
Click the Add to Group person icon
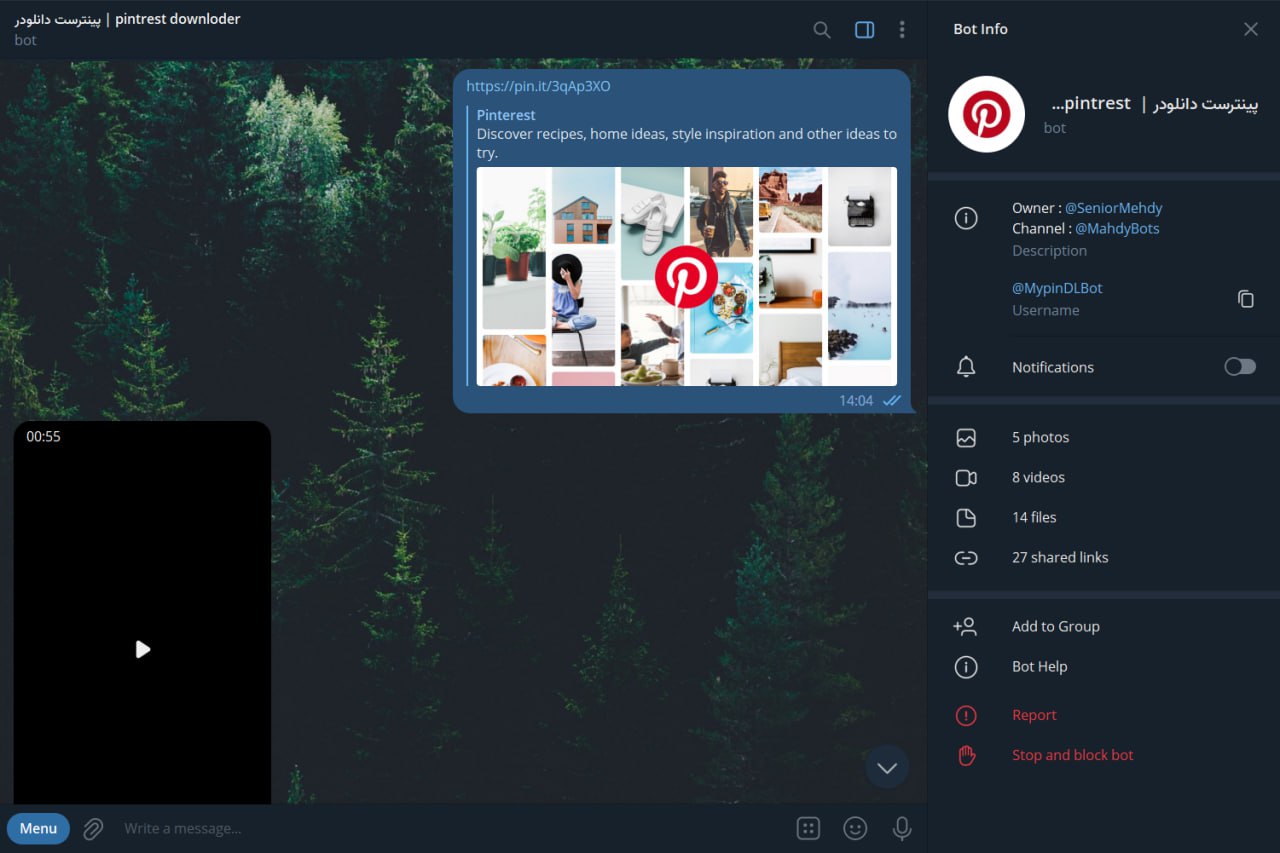point(965,627)
